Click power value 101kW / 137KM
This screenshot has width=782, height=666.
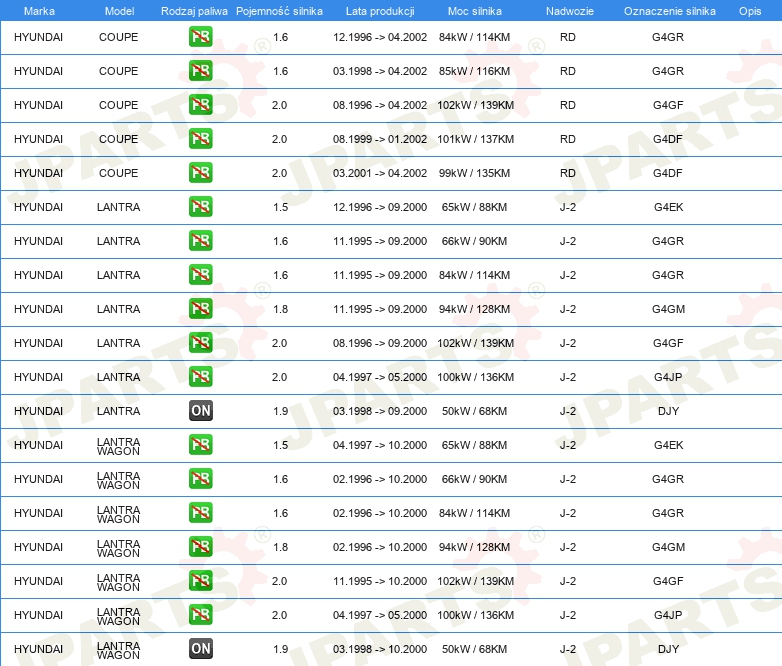475,139
